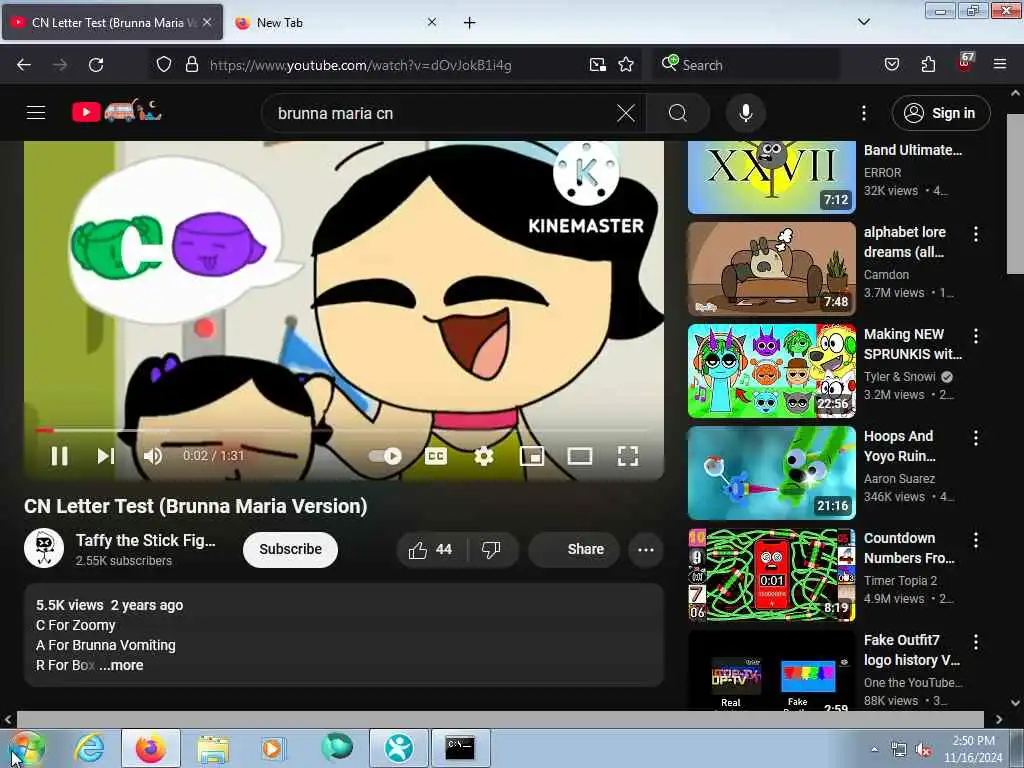Switch to CN Letter Test browser tab
Image resolution: width=1024 pixels, height=768 pixels.
click(x=112, y=22)
